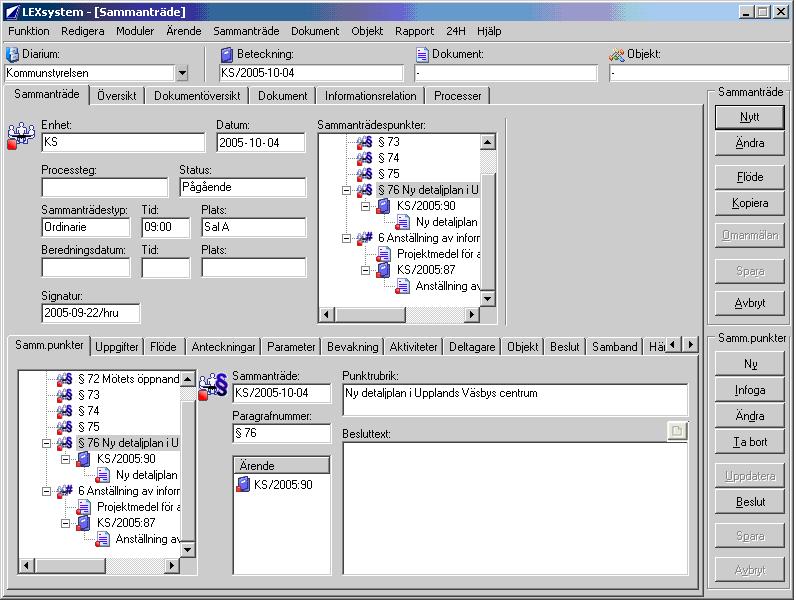The image size is (796, 601).
Task: Open the Anteckningar tab
Action: point(223,347)
